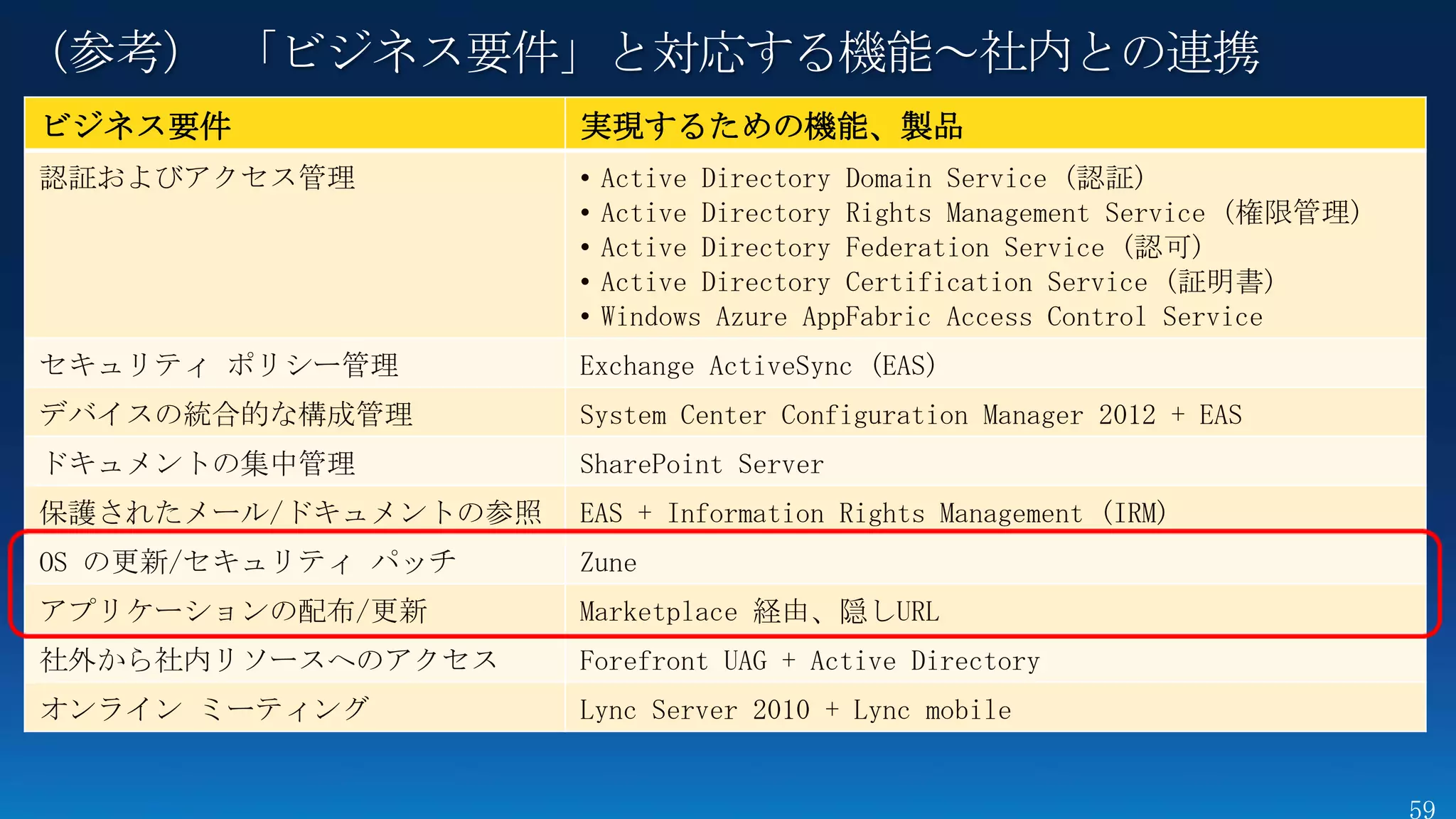The image size is (1456, 819).
Task: Select the header cell '実現するための機能、製品'
Action: pyautogui.click(x=996, y=124)
